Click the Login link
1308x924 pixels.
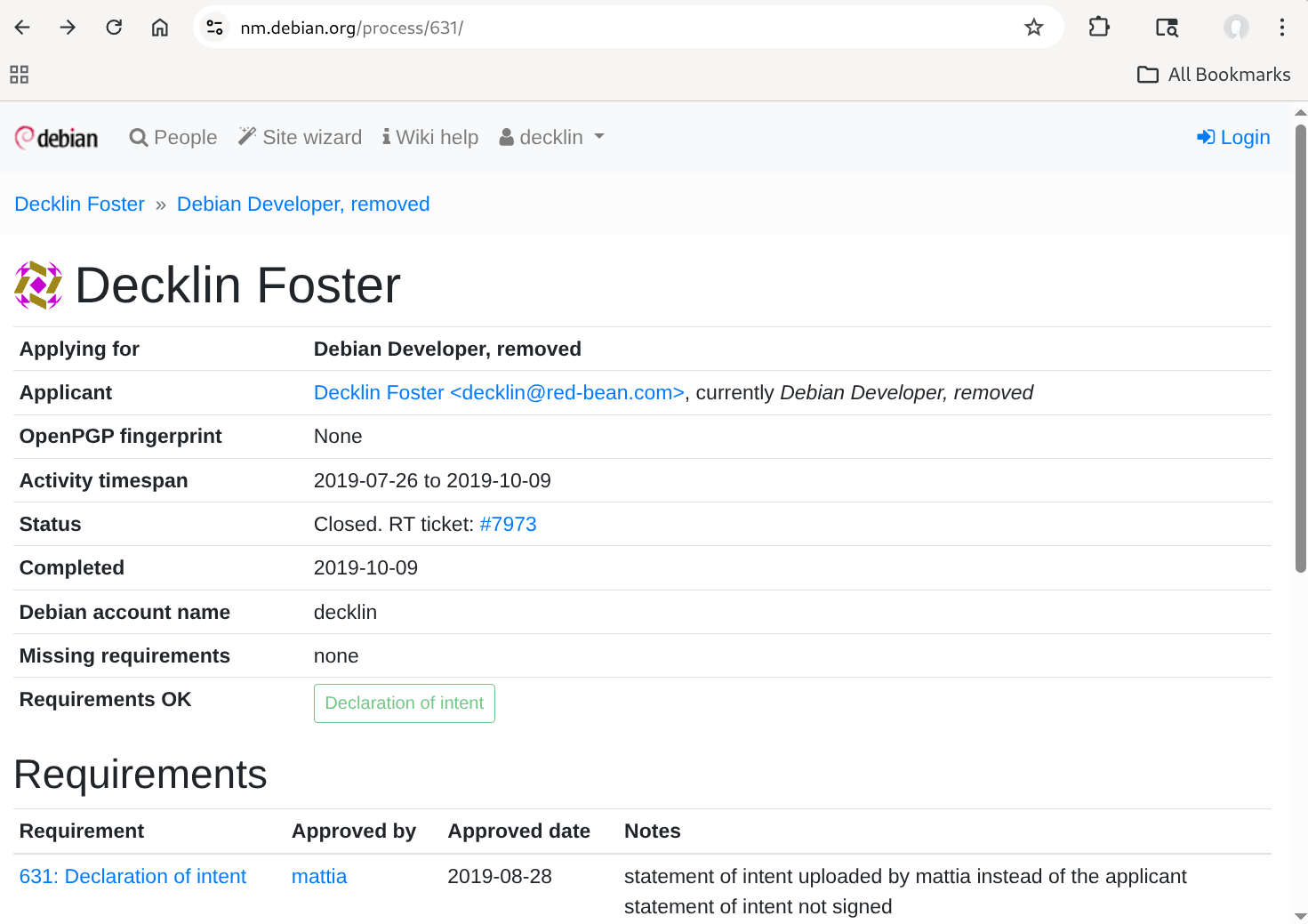tap(1233, 138)
